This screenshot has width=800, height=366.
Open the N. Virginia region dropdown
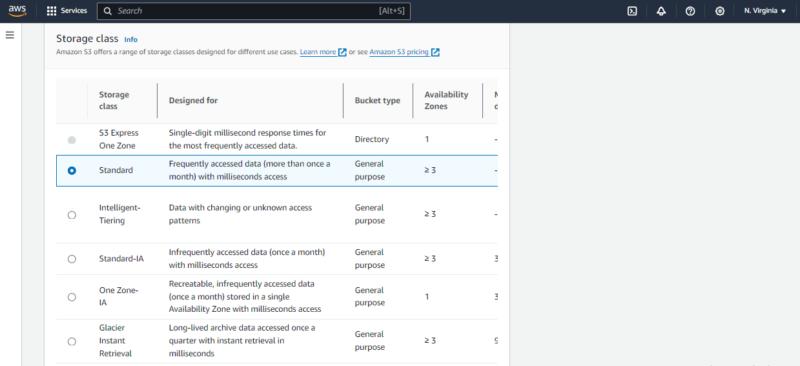pyautogui.click(x=765, y=11)
